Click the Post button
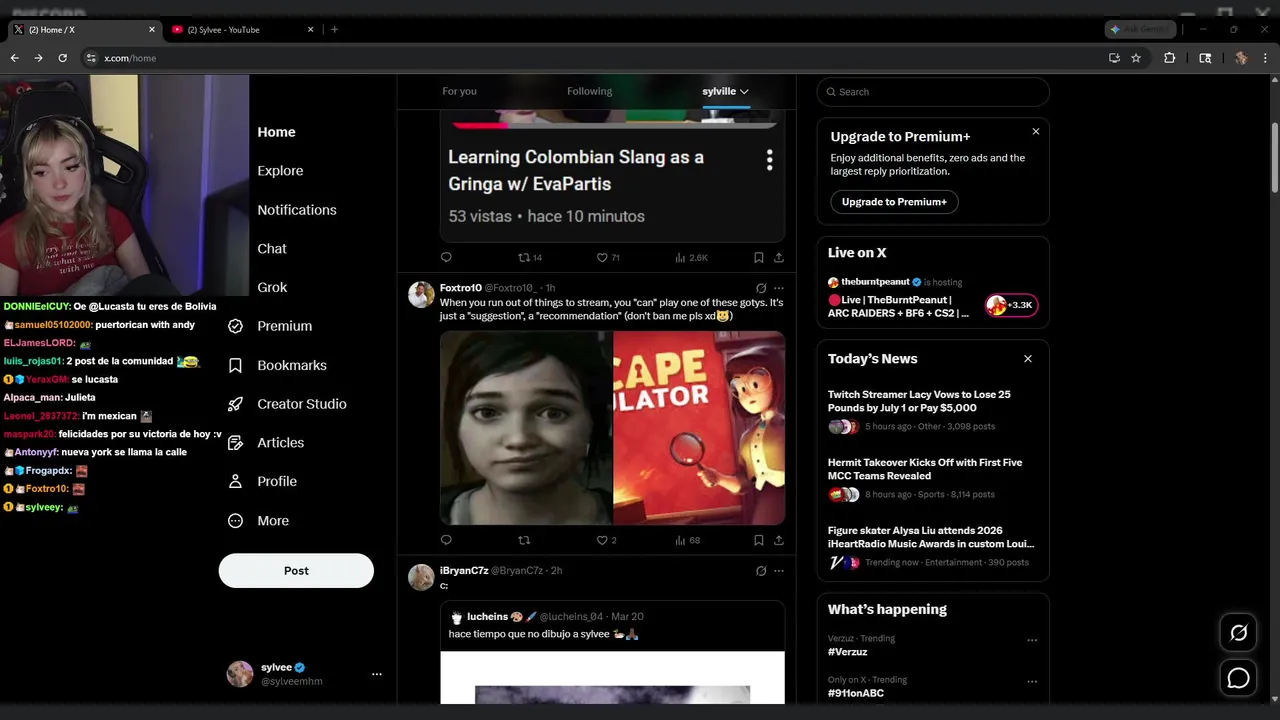Viewport: 1280px width, 720px height. (x=296, y=571)
